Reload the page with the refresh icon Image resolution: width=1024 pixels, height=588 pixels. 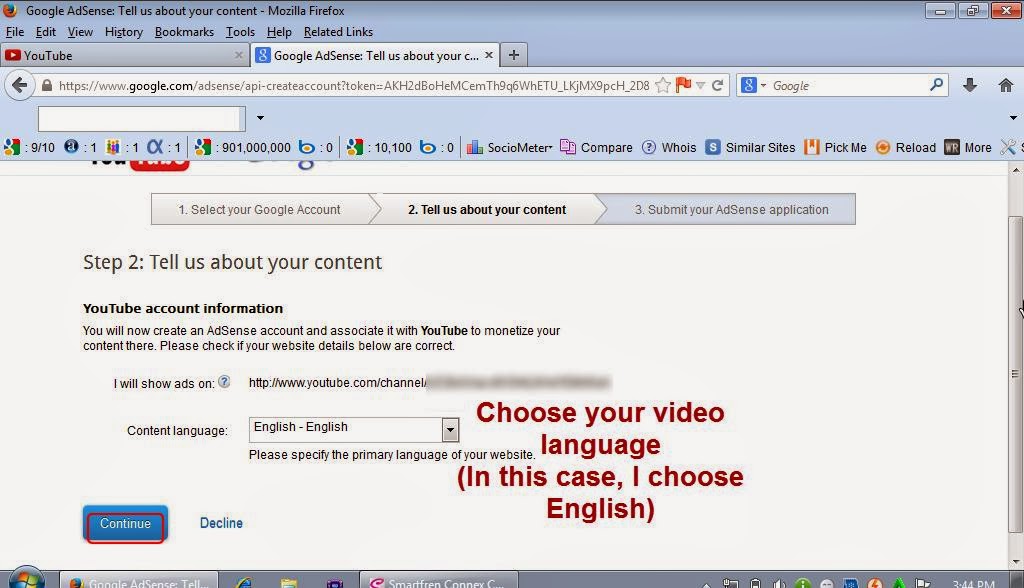[x=718, y=86]
